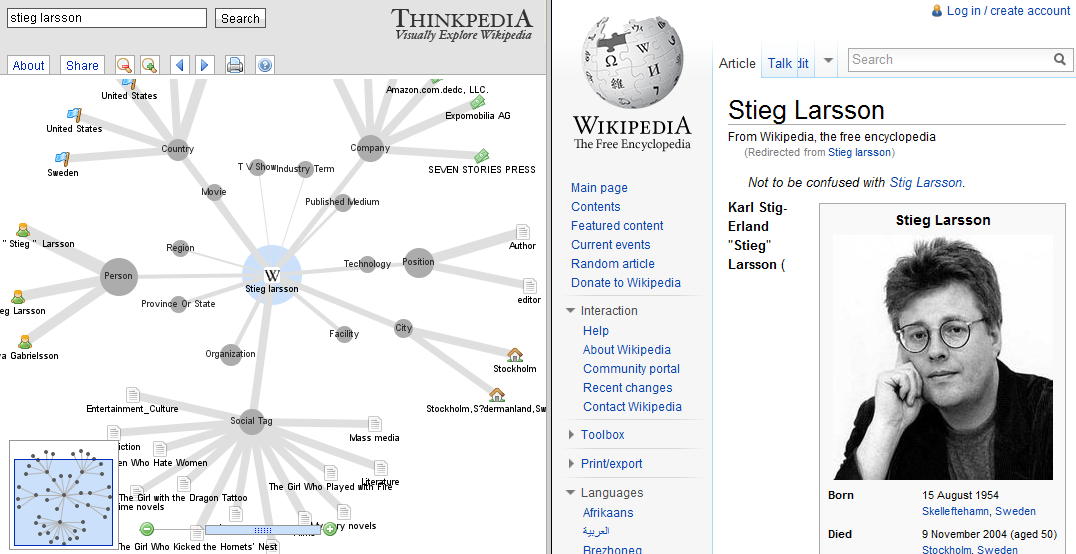The width and height of the screenshot is (1076, 554).
Task: Click the print icon in Thinkpedia toolbar
Action: point(235,65)
